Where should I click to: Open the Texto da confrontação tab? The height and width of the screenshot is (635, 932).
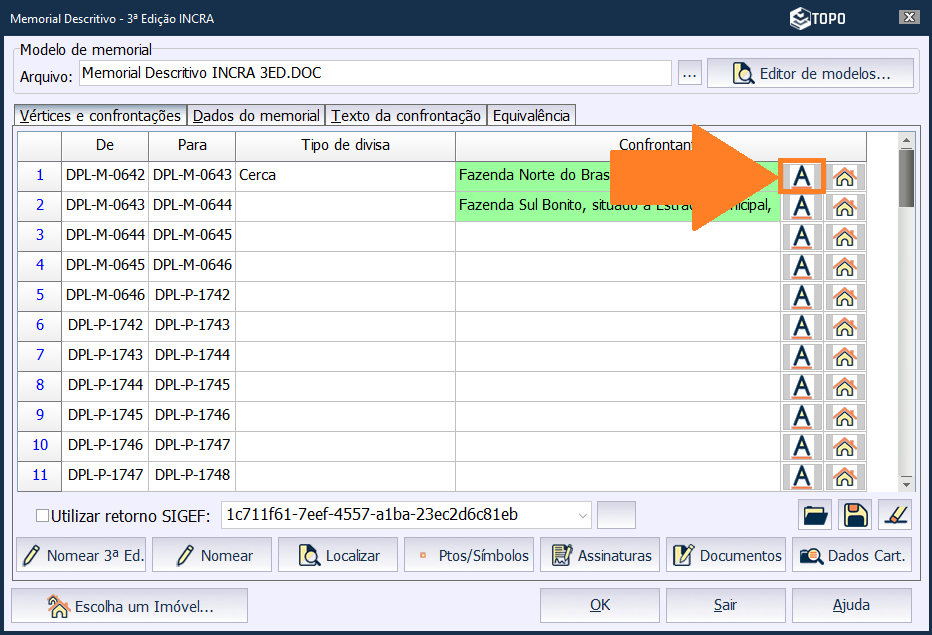(407, 116)
